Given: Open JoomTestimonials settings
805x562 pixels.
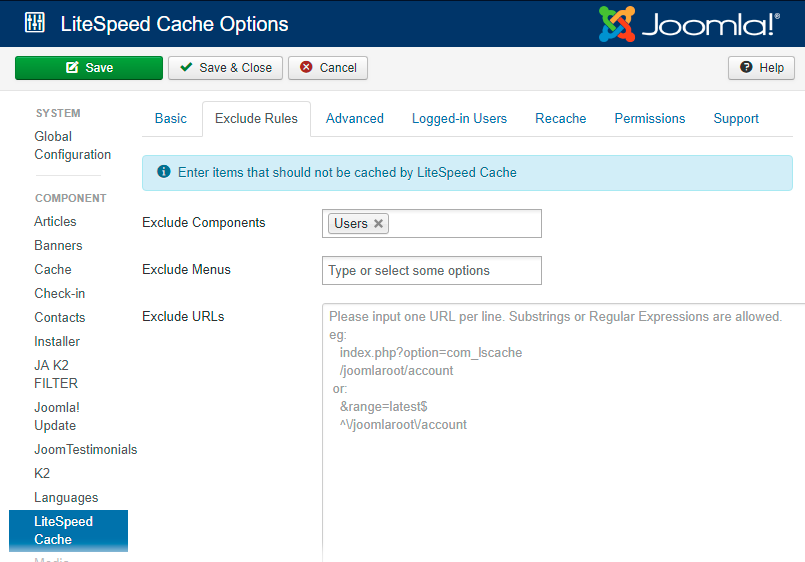Looking at the screenshot, I should 85,450.
